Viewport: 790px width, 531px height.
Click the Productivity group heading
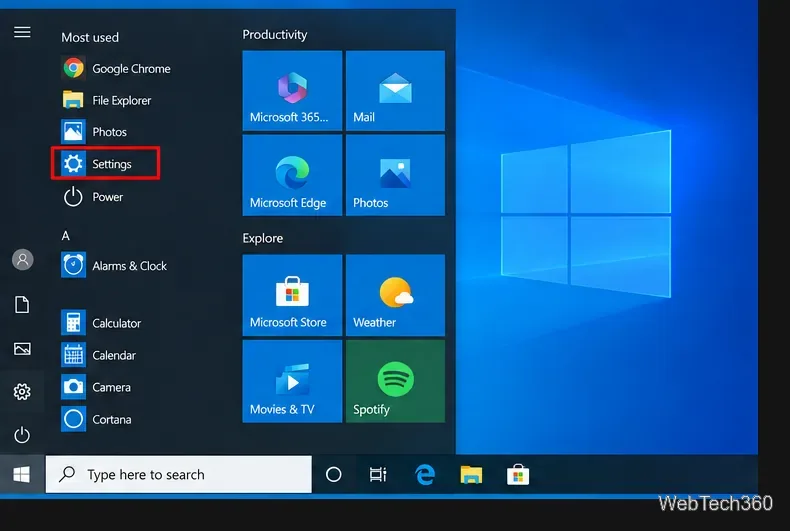click(275, 35)
